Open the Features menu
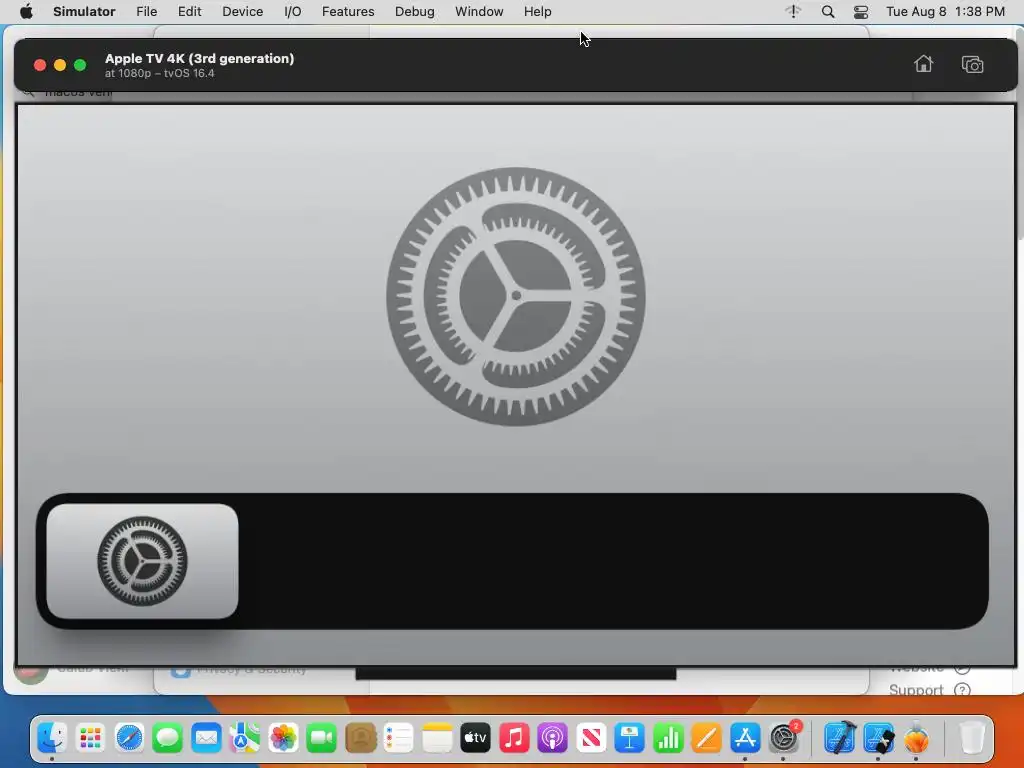Screen dimensions: 1024x768 (348, 12)
